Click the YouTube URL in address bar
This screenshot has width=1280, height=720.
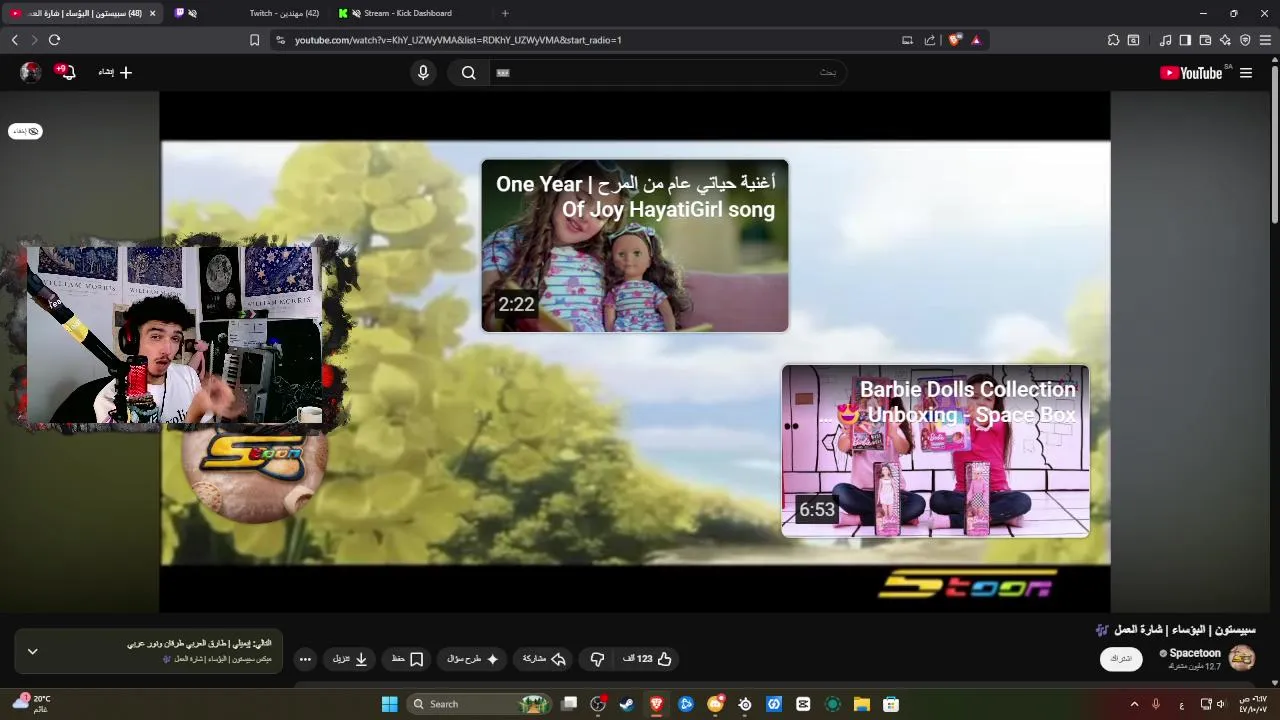click(x=458, y=40)
